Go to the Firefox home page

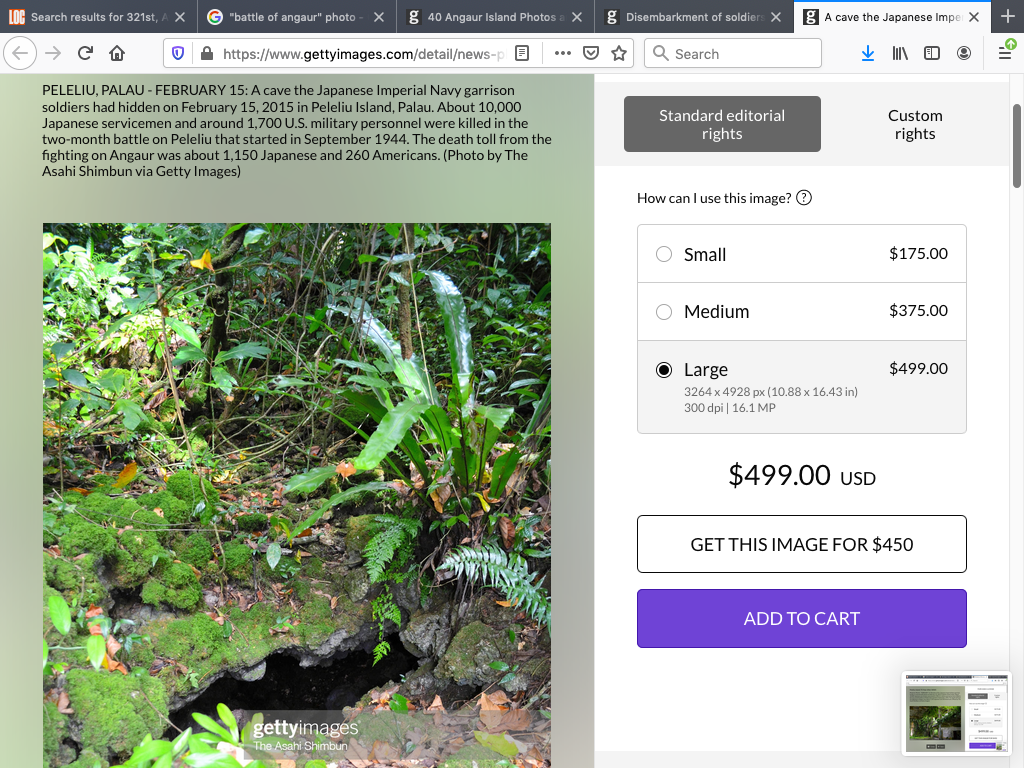tap(117, 53)
